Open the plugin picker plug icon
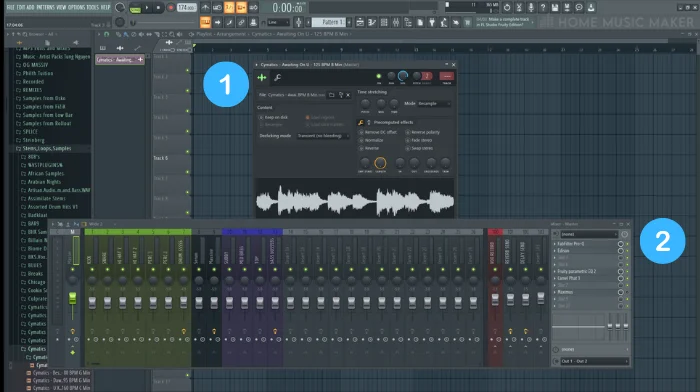Screen dimensions: 700x392 432,22
